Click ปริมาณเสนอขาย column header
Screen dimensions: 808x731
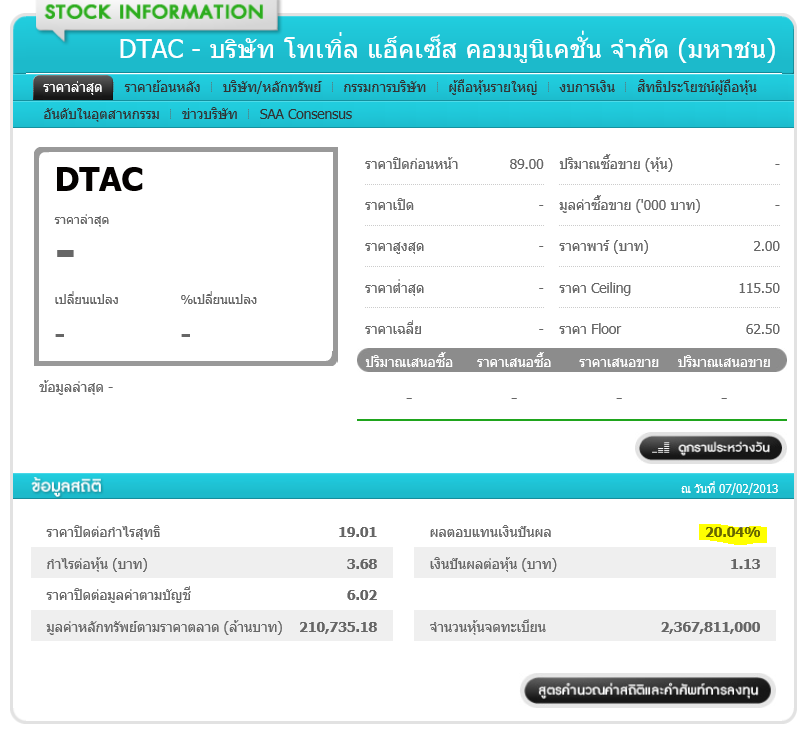(723, 362)
